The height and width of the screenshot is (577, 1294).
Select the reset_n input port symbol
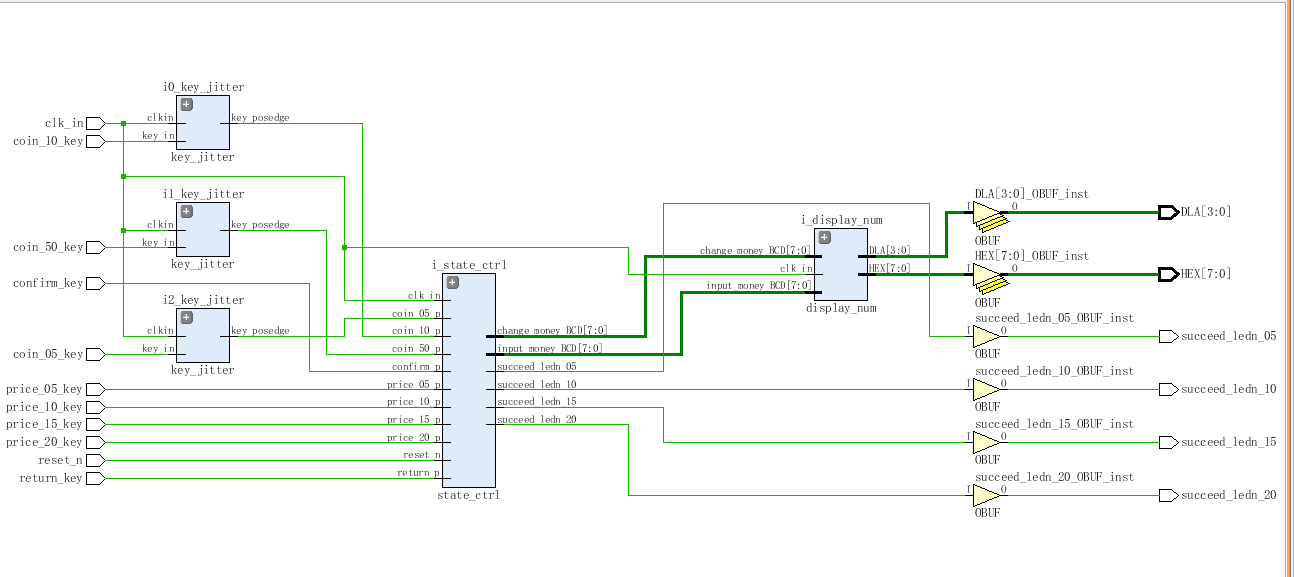pos(95,460)
